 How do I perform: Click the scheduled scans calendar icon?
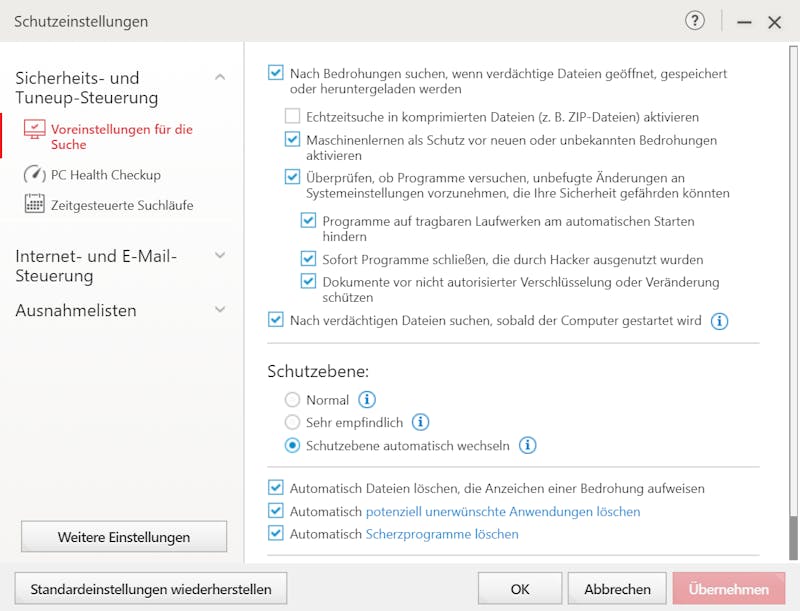click(x=34, y=203)
